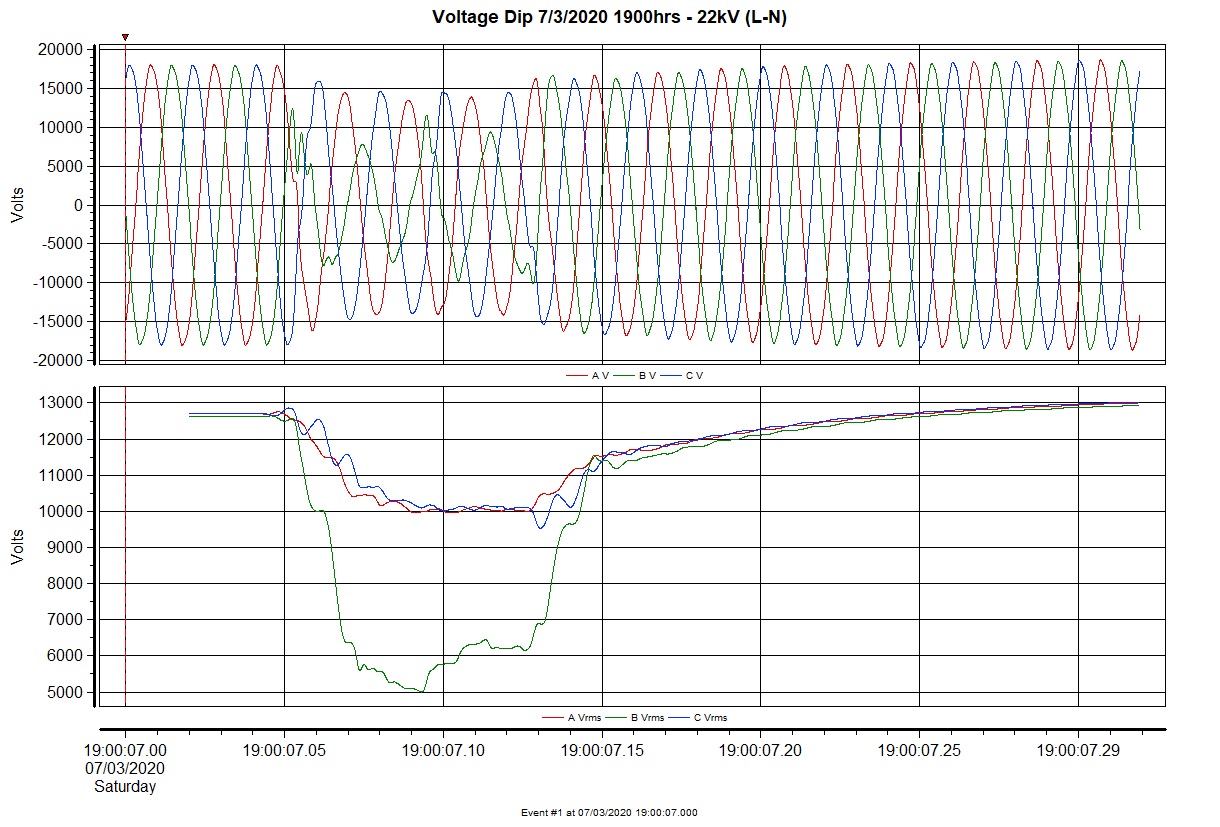Select the color swatch beside "B Vrms"
Viewport: 1220px width, 827px height.
615,718
